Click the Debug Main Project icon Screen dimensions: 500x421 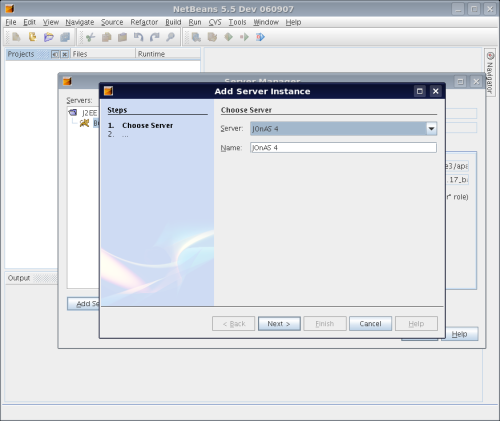point(244,37)
